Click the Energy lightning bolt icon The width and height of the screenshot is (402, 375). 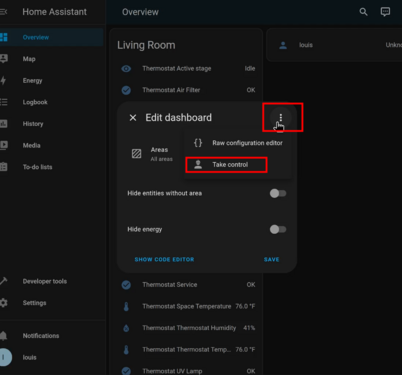pyautogui.click(x=3, y=80)
